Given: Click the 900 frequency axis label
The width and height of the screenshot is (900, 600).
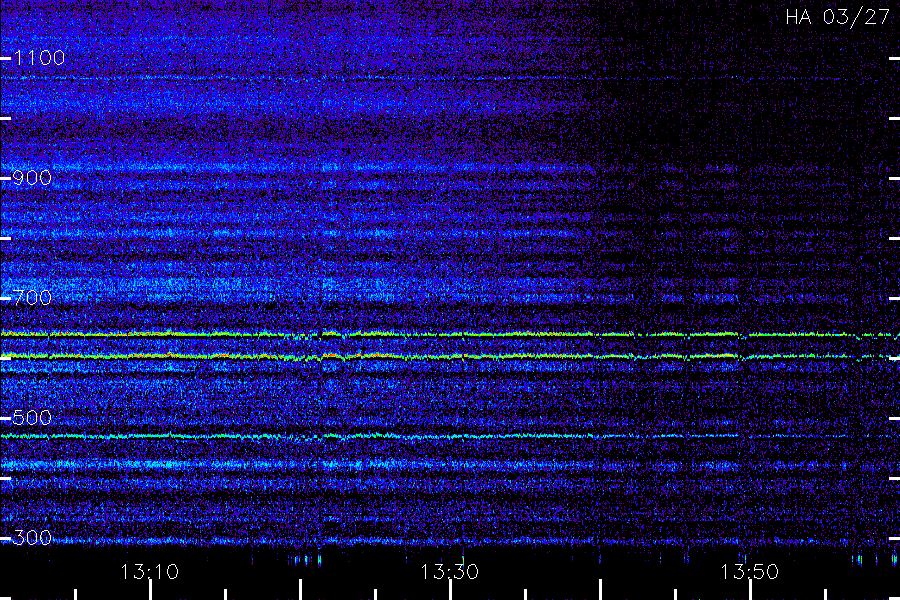Looking at the screenshot, I should [x=32, y=178].
